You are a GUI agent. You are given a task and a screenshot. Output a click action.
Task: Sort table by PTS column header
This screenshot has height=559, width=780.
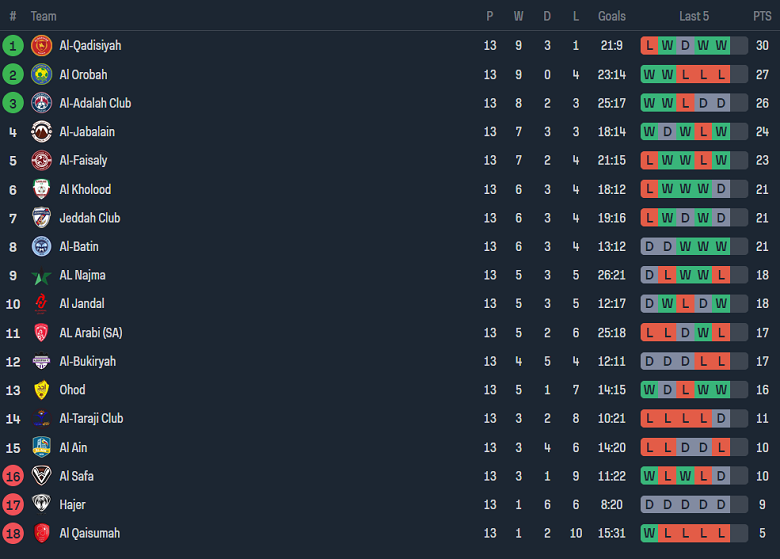(x=762, y=16)
